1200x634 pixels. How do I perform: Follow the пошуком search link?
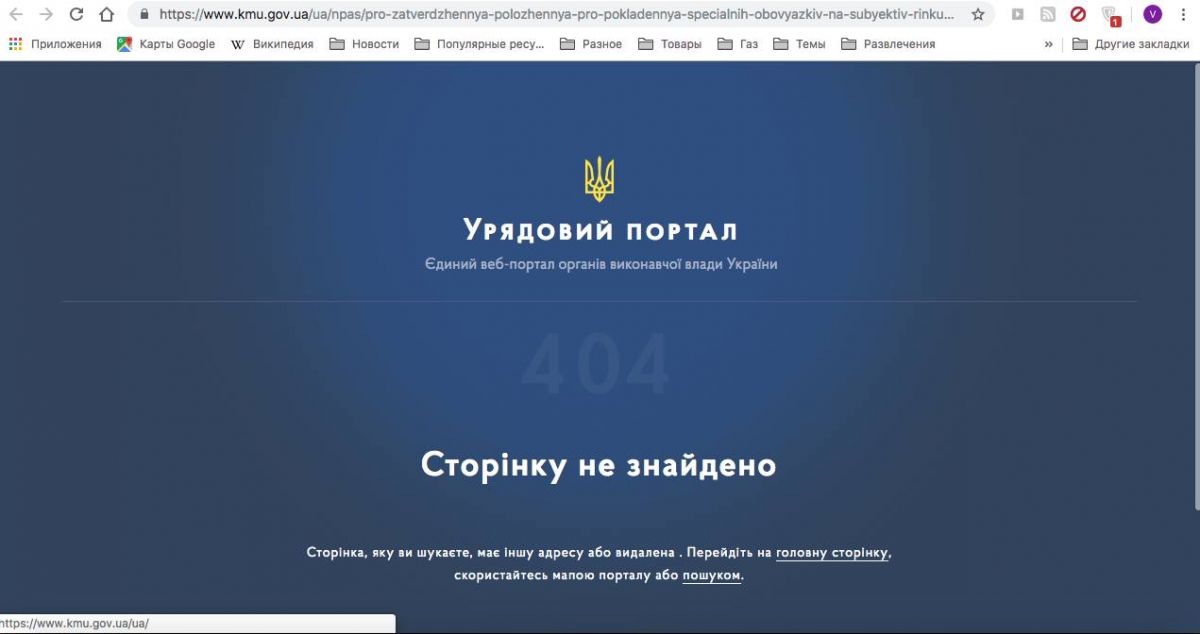(712, 576)
